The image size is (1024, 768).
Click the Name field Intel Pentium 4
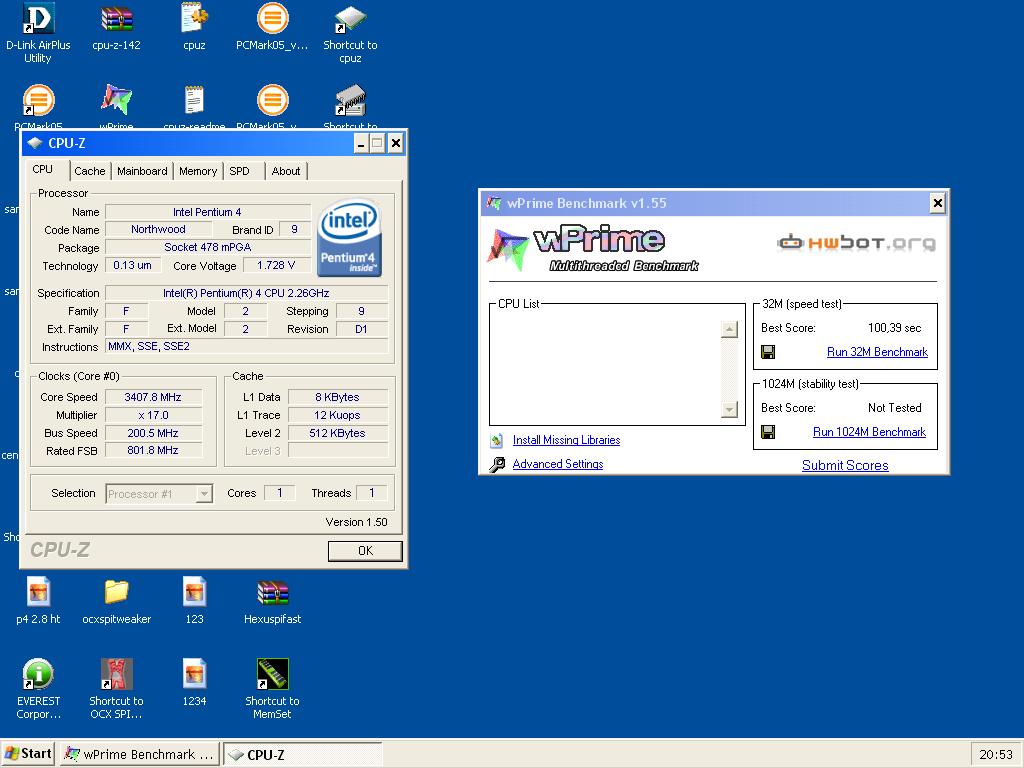[x=208, y=212]
